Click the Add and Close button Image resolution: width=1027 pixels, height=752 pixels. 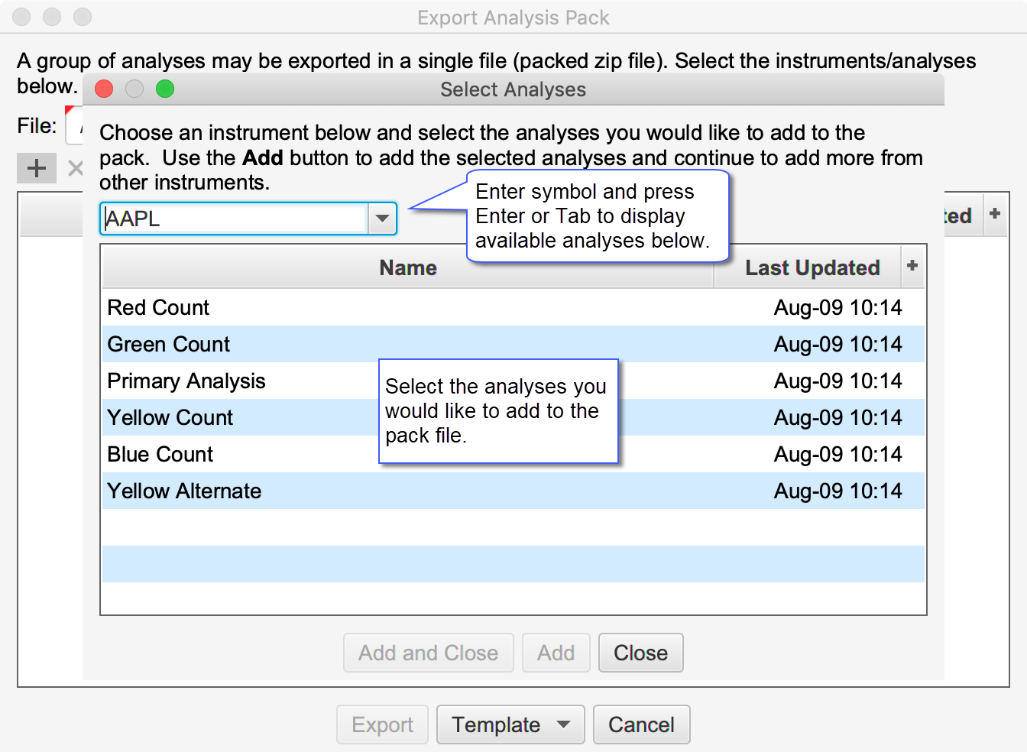(x=428, y=653)
